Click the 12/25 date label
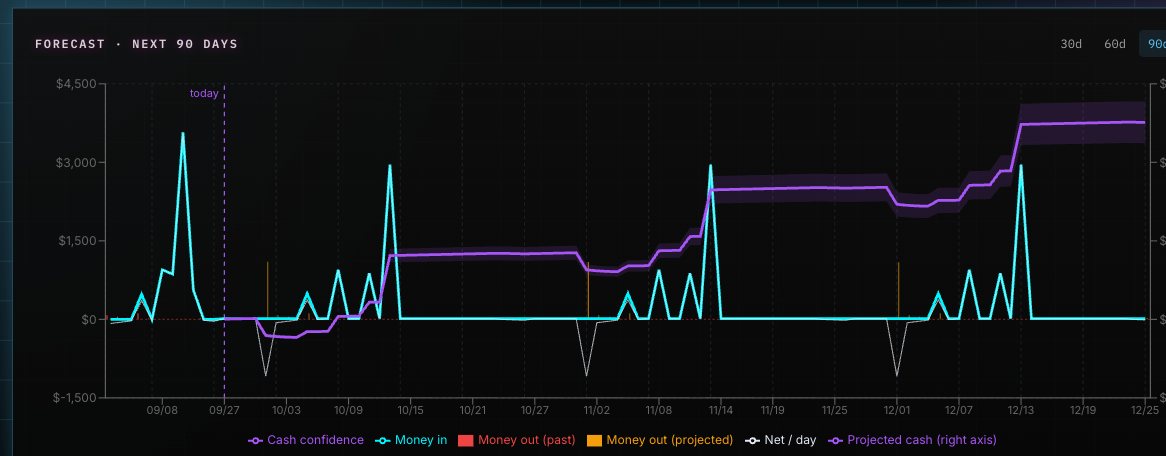Viewport: 1166px width, 456px height. (1145, 410)
